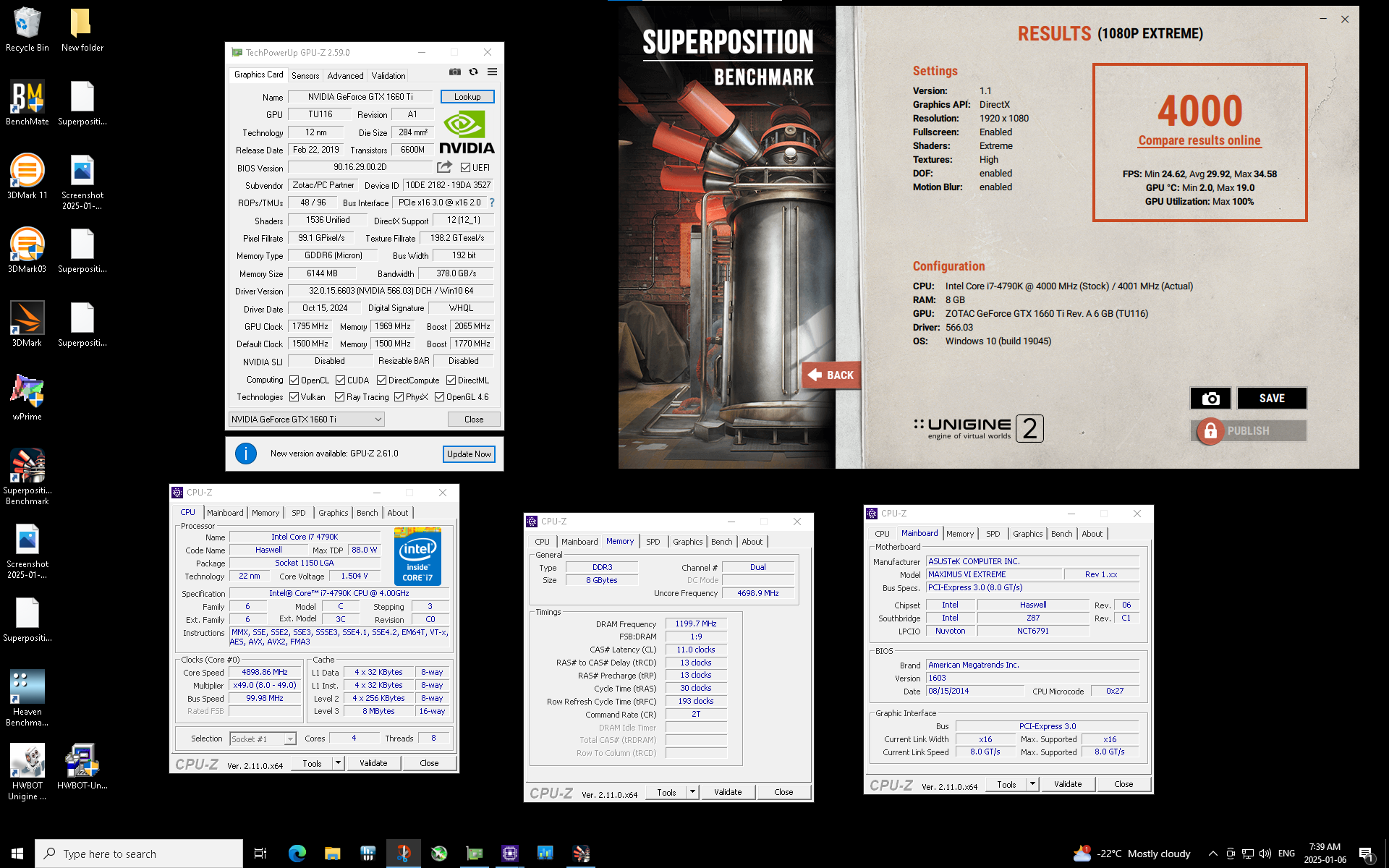Toggle PhysX checkbox
Screen dimensions: 1389x868
399,397
